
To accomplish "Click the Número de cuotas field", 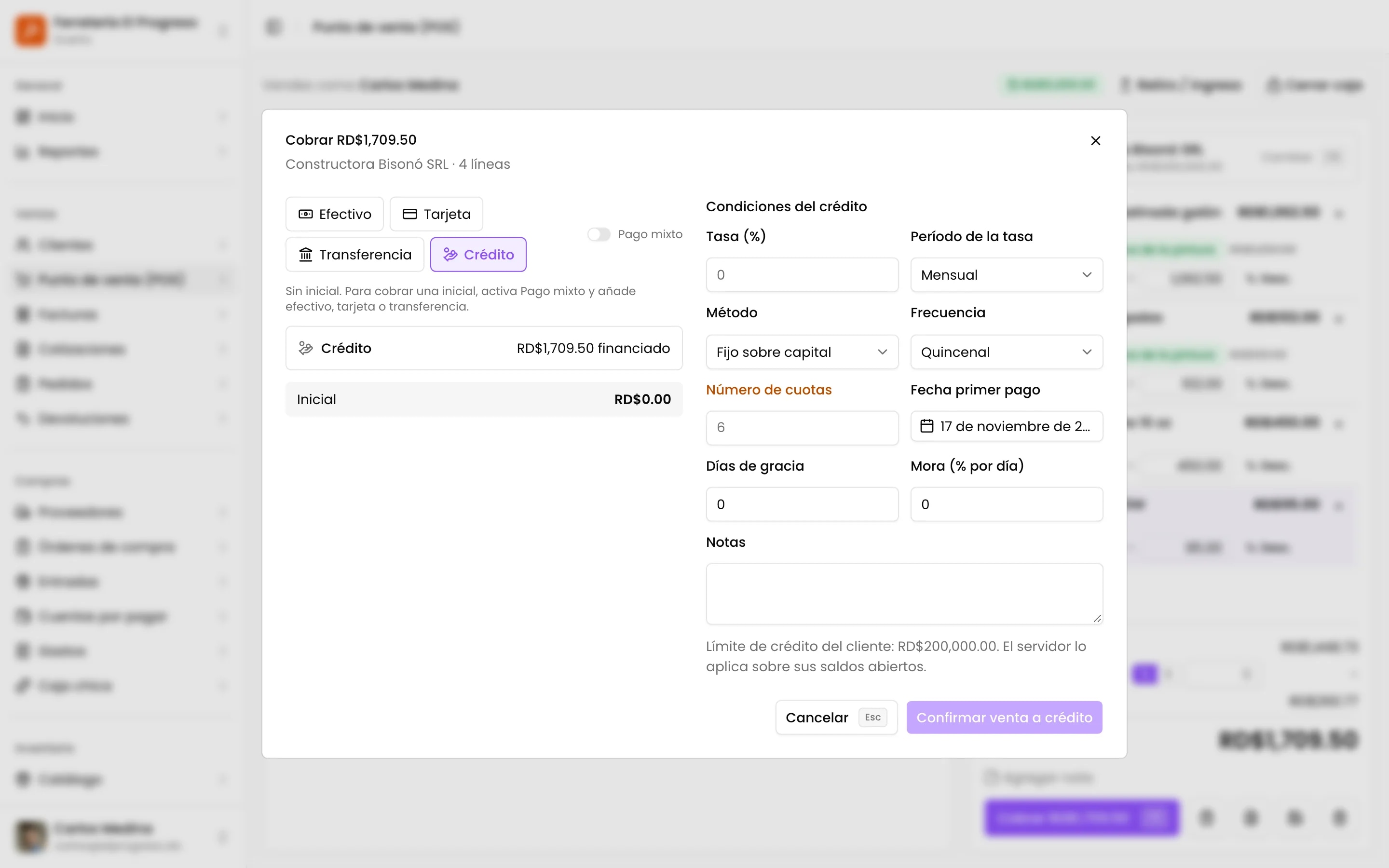I will (x=802, y=428).
